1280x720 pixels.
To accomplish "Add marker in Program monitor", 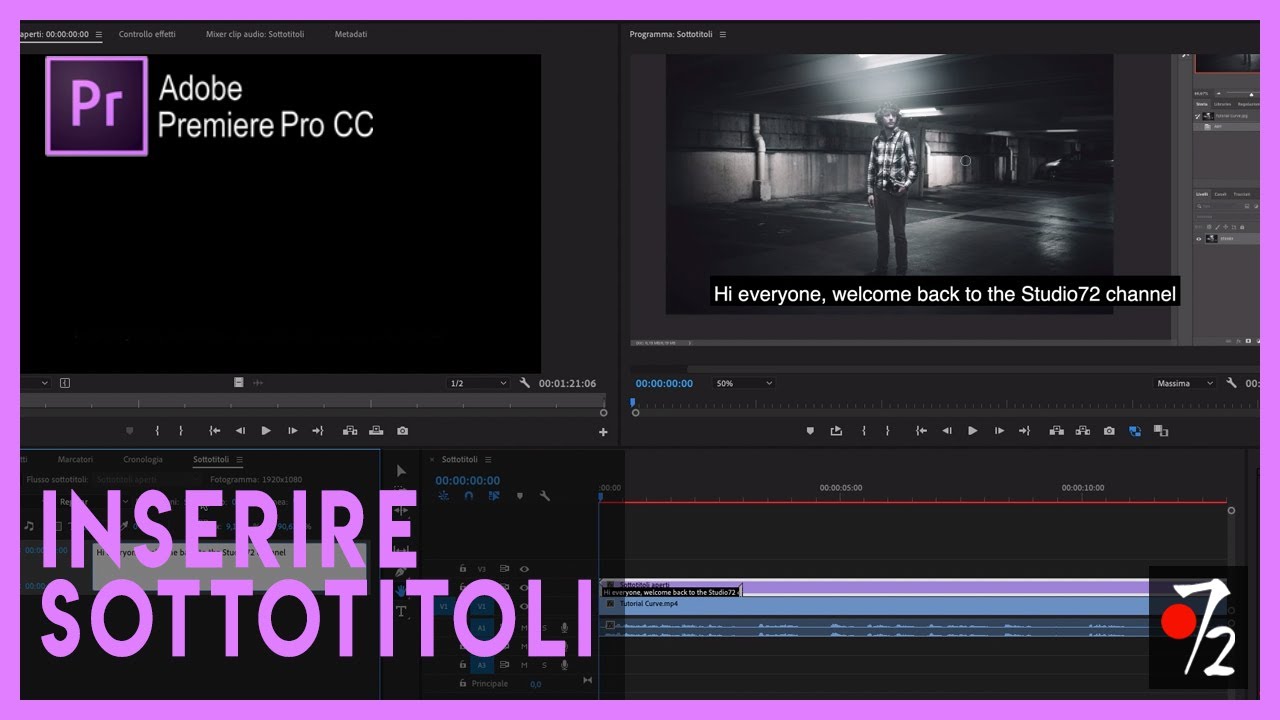I will [x=810, y=431].
